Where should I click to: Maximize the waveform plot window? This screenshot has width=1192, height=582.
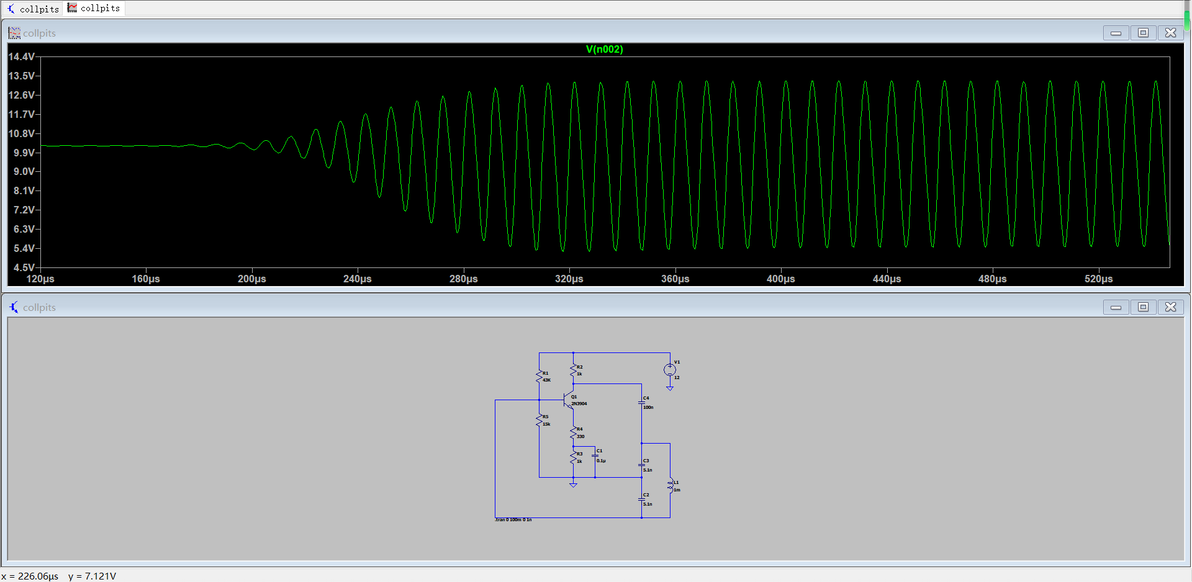pos(1143,33)
